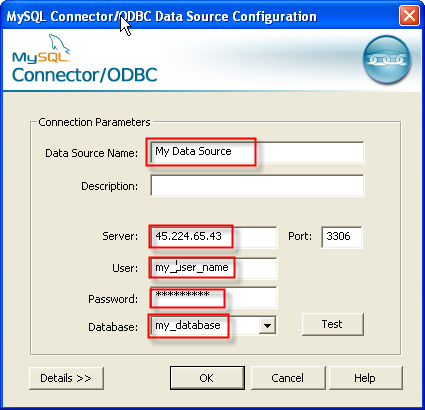Viewport: 425px width, 410px height.
Task: Click the dialog title bar text
Action: (x=162, y=17)
